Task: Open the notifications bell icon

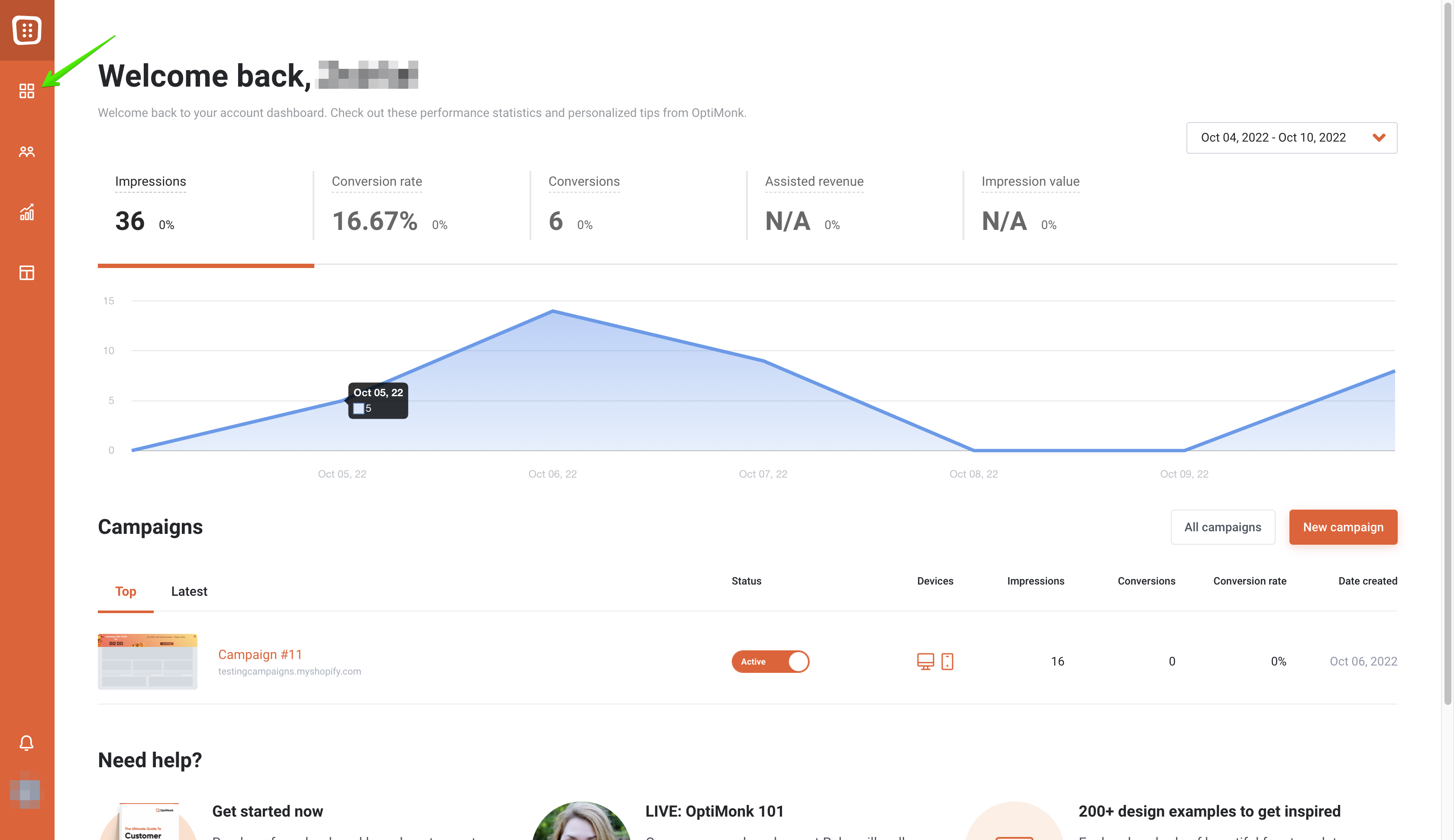Action: [x=26, y=743]
